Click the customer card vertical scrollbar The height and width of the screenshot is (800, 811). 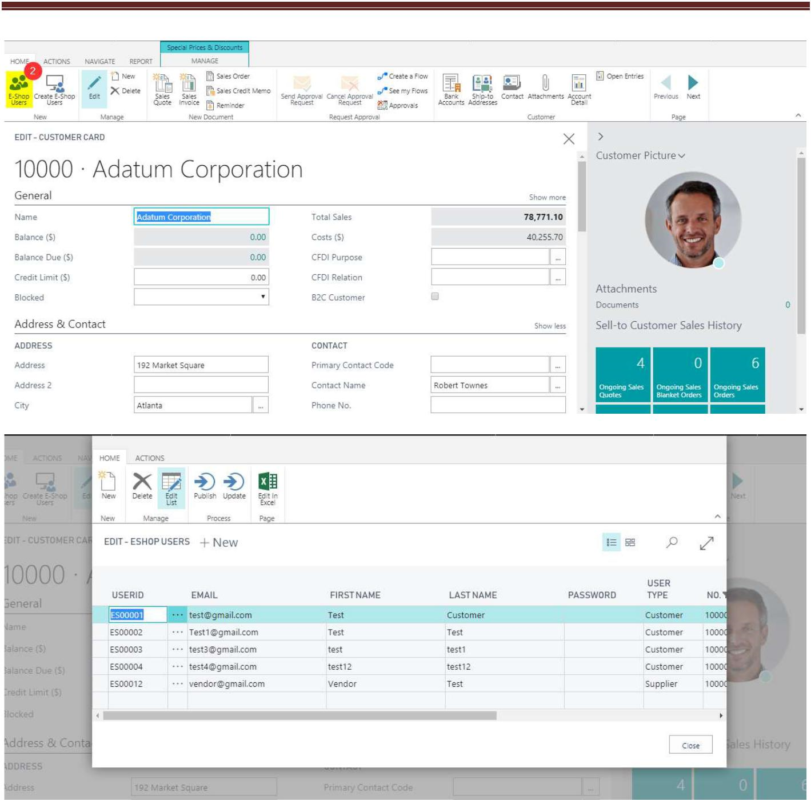point(582,196)
